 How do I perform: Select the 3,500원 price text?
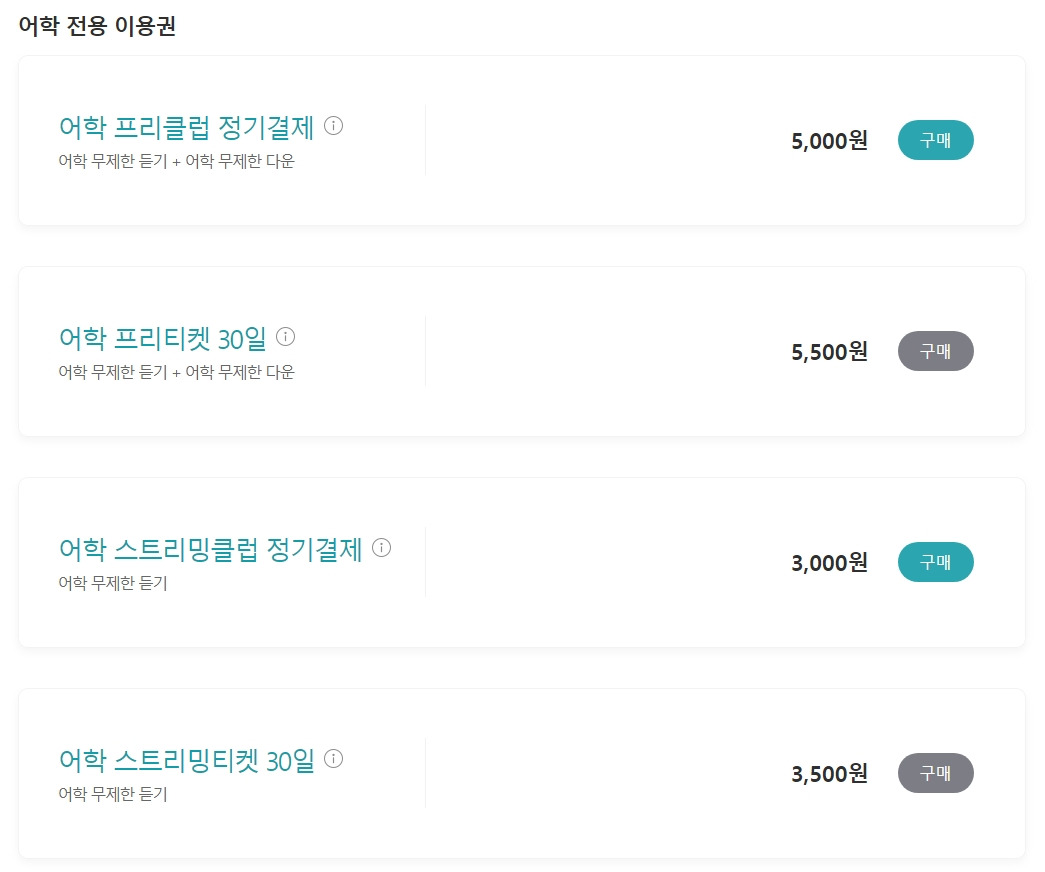829,774
